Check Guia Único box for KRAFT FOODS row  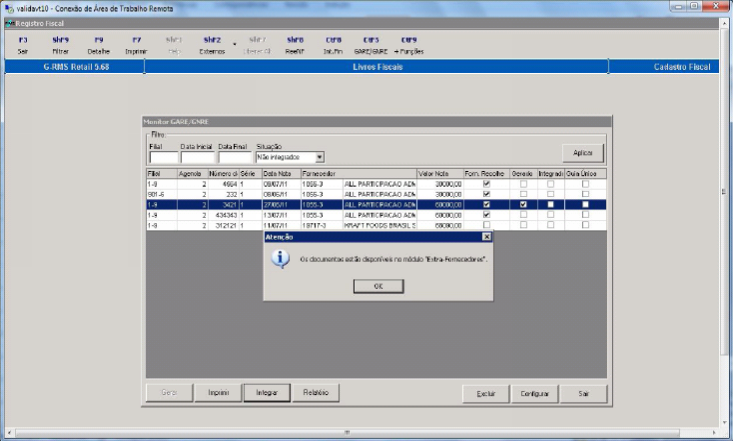(583, 225)
